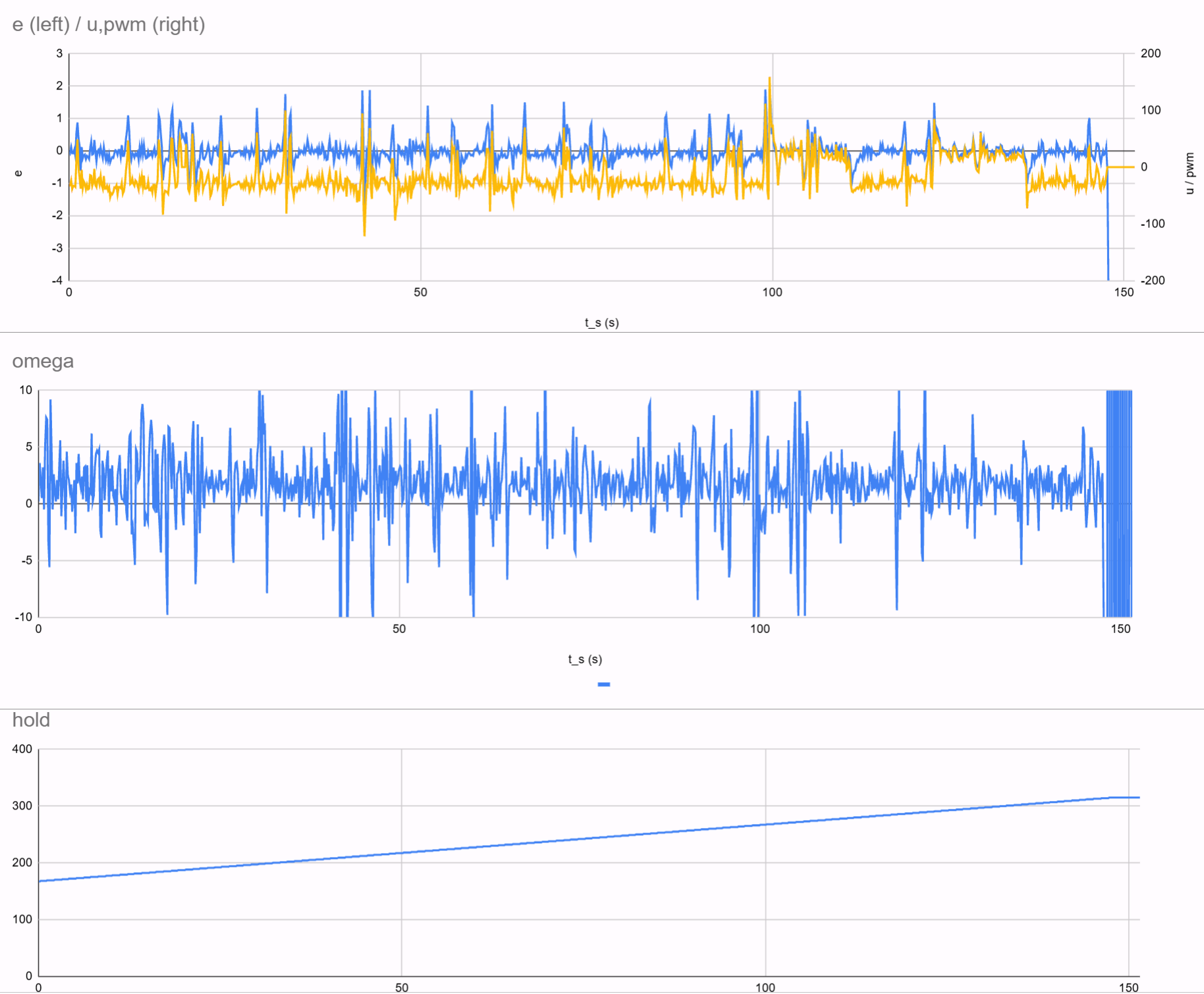Click the "100" x-axis tick of top chart
The image size is (1204, 994).
(772, 292)
